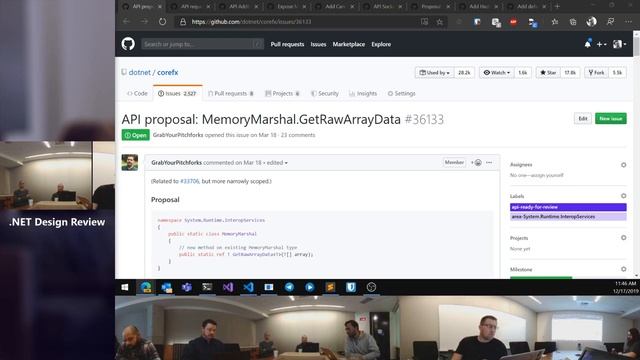Screen dimensions: 640x360
Task: Open the terminal icon in the taskbar
Action: tap(207, 287)
